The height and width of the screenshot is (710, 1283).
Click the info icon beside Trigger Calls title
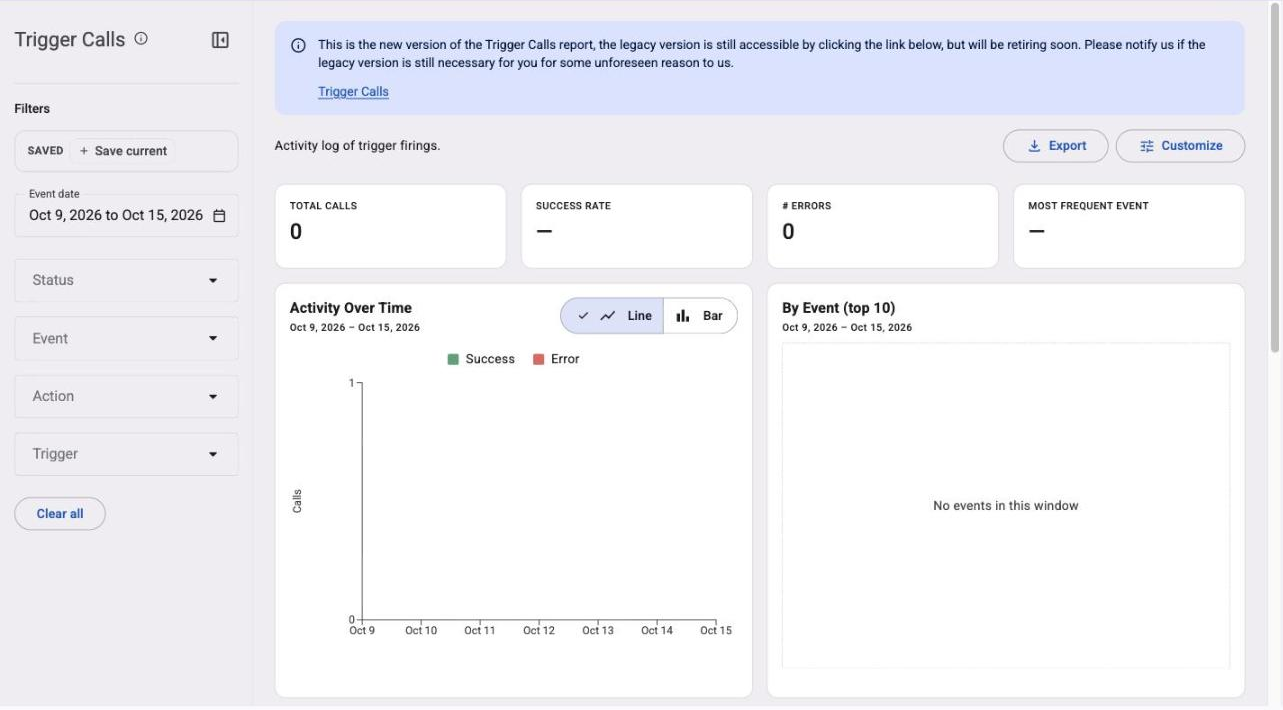point(141,39)
